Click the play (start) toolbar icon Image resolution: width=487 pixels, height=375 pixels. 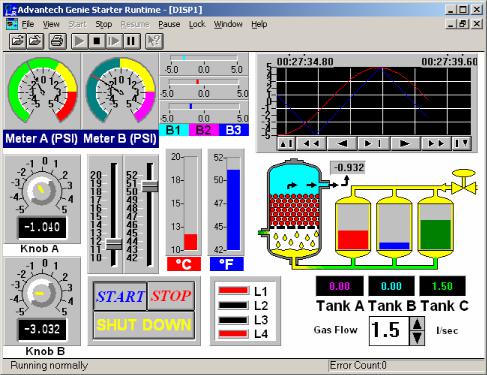[x=79, y=41]
